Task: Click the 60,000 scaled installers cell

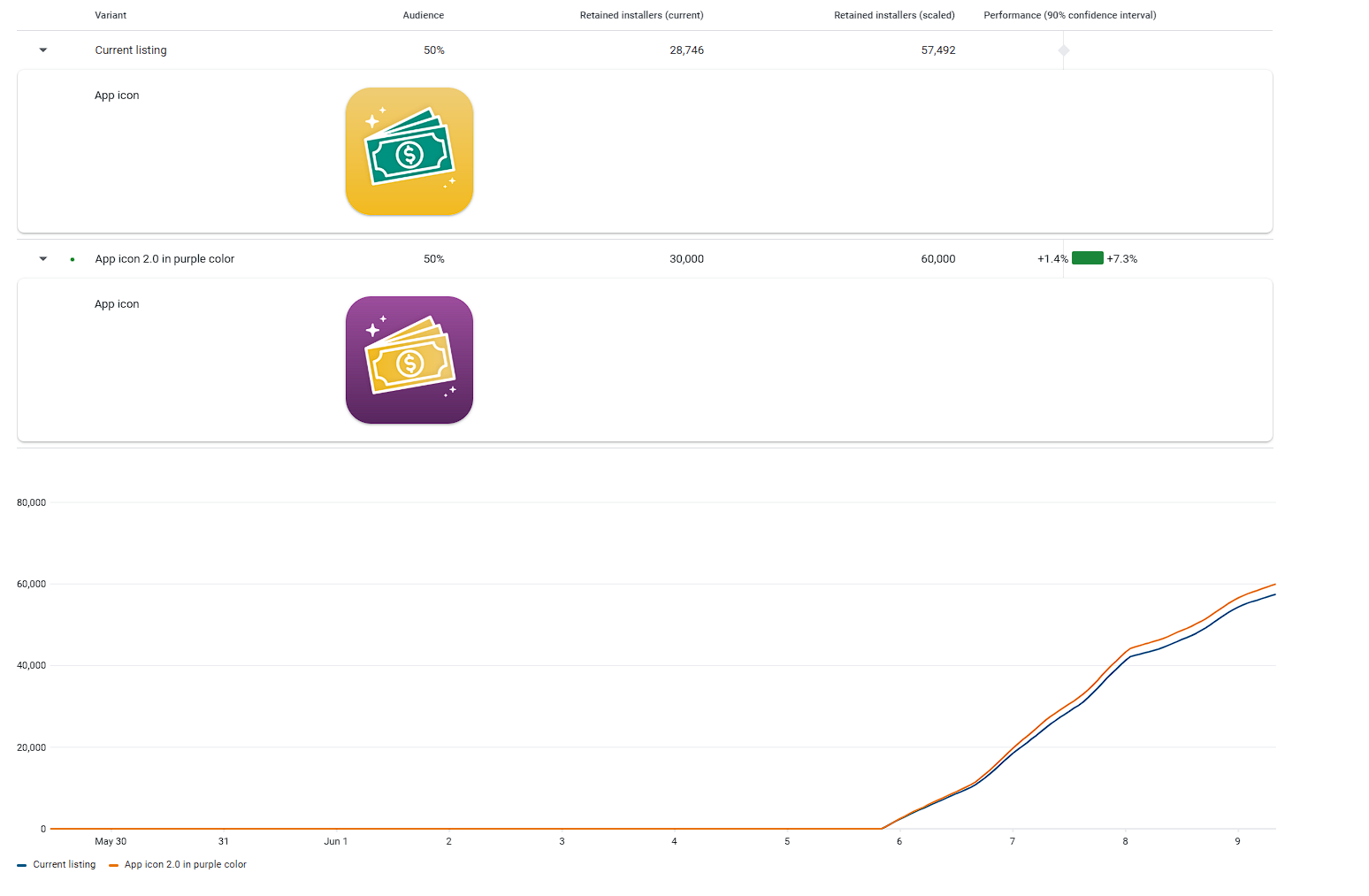Action: (938, 259)
